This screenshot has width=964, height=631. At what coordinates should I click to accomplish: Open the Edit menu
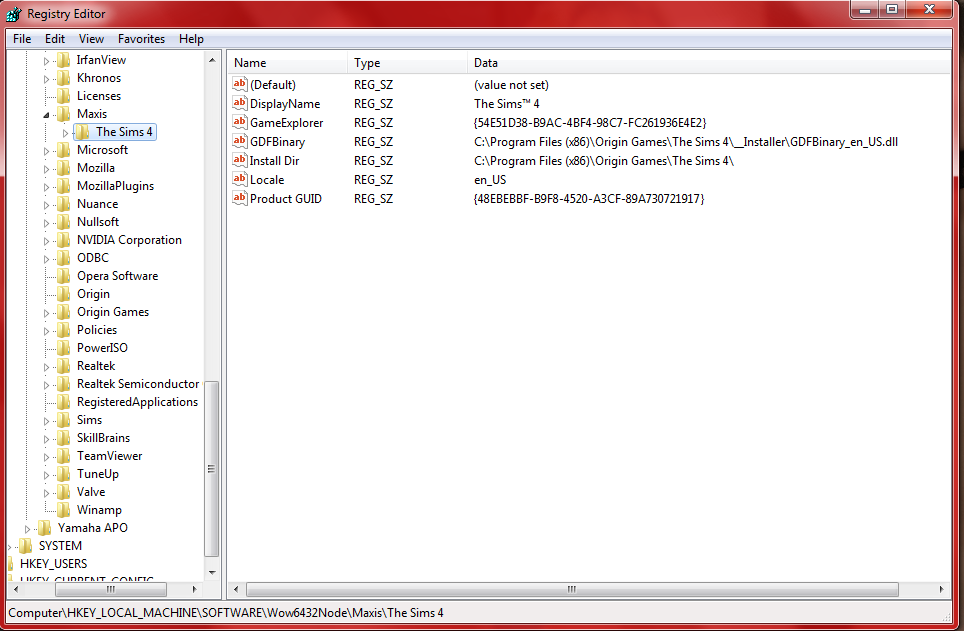pos(55,39)
